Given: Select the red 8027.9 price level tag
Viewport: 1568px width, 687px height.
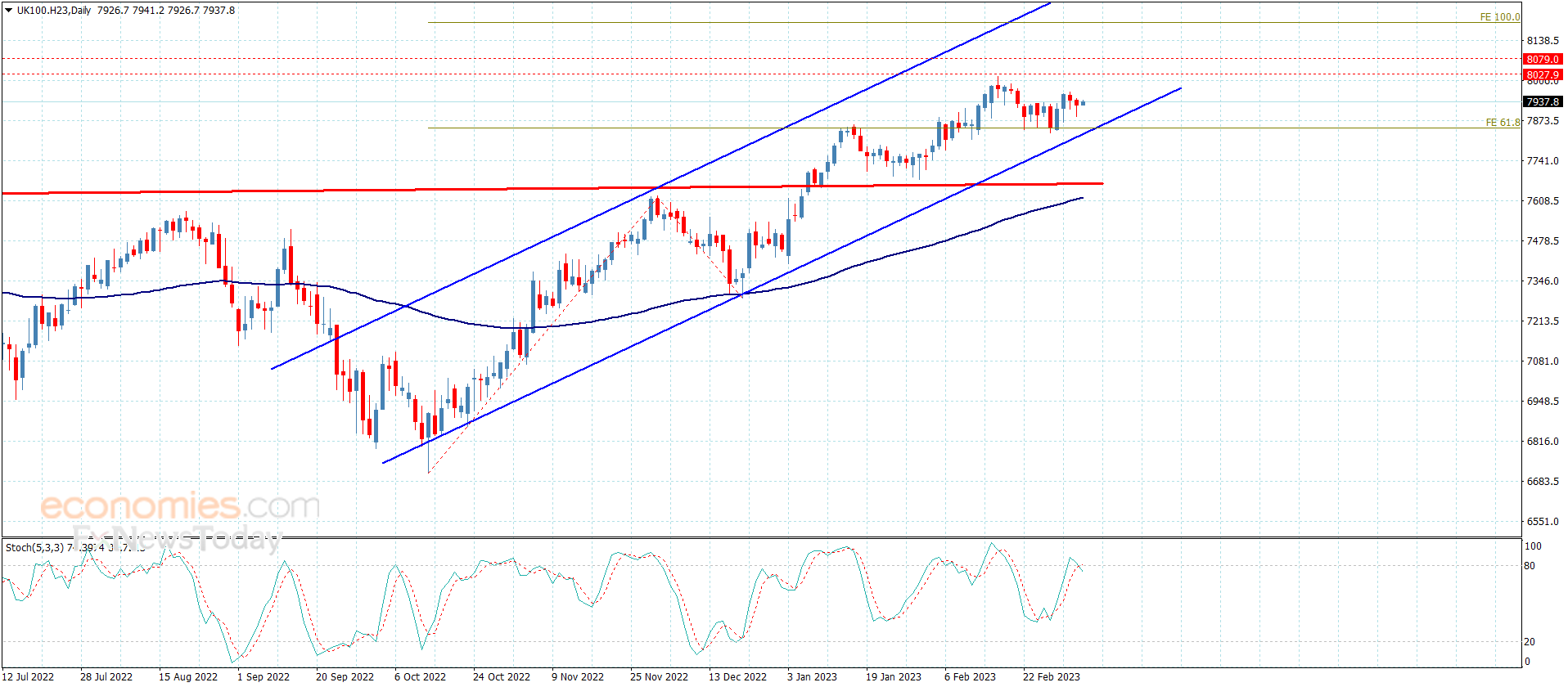Looking at the screenshot, I should pyautogui.click(x=1542, y=74).
